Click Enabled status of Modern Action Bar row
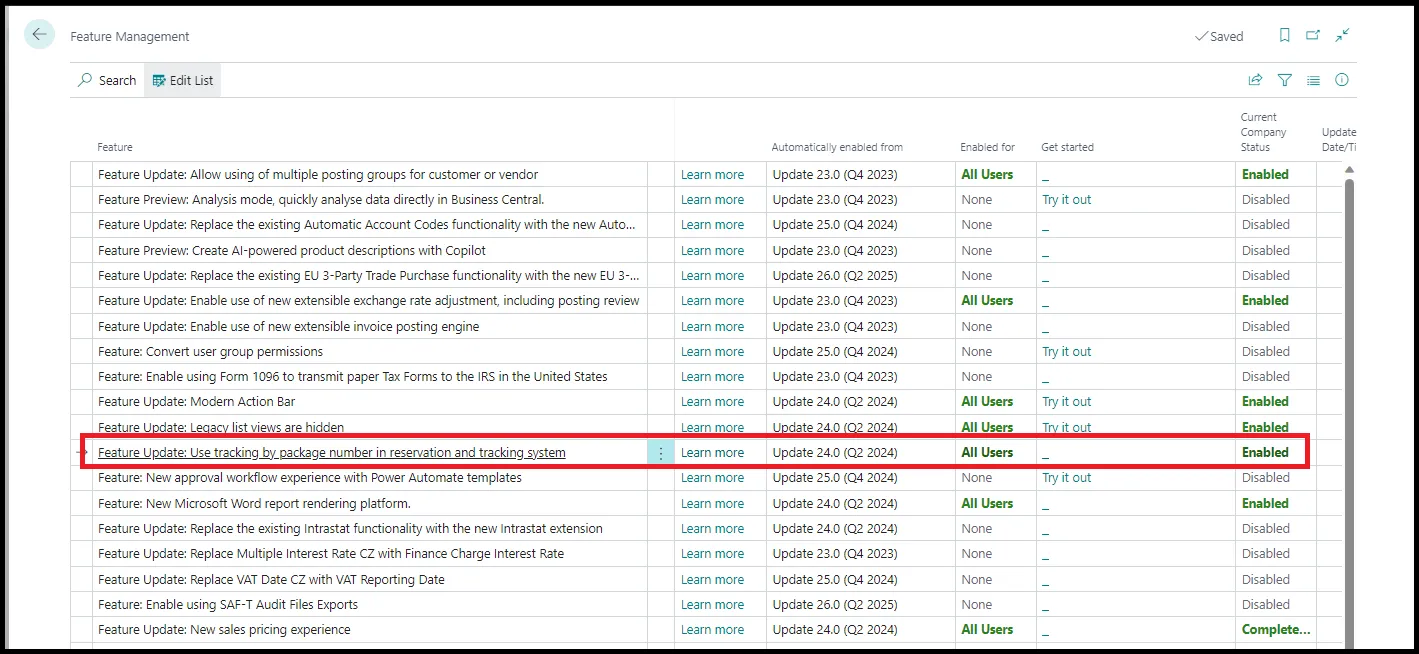This screenshot has width=1419, height=654. (1265, 402)
